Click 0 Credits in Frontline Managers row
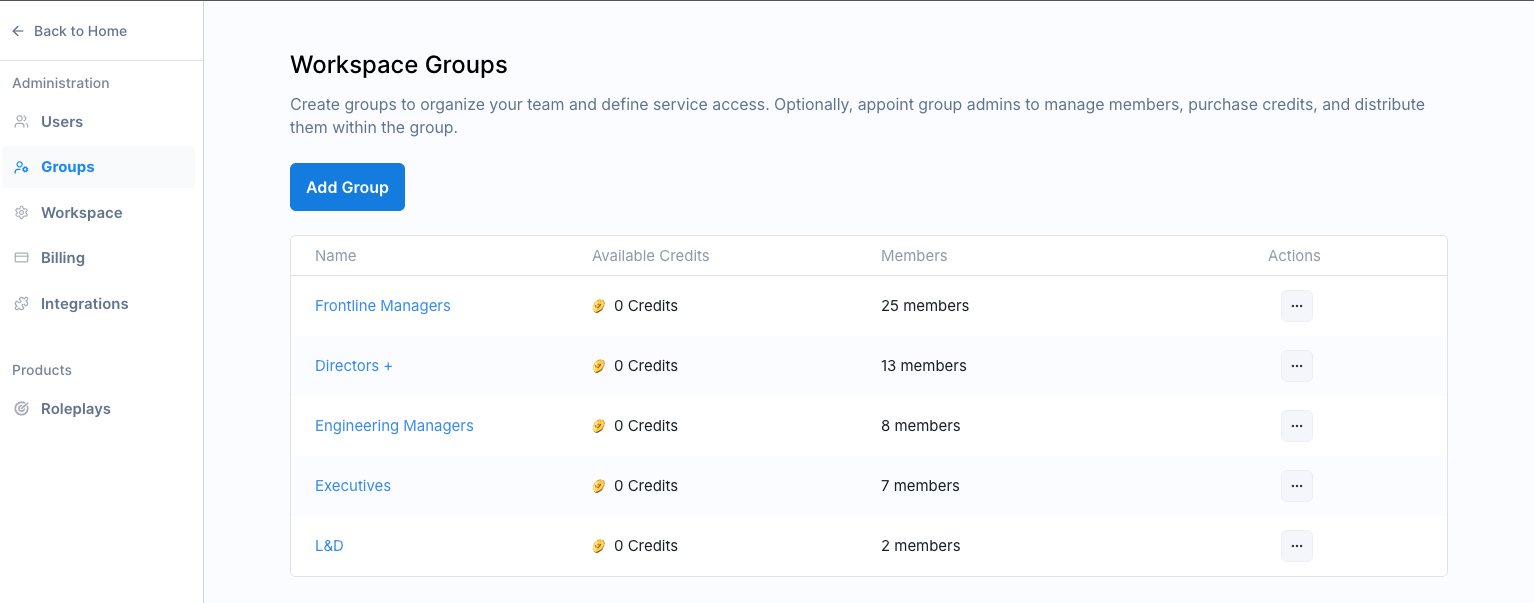 646,306
